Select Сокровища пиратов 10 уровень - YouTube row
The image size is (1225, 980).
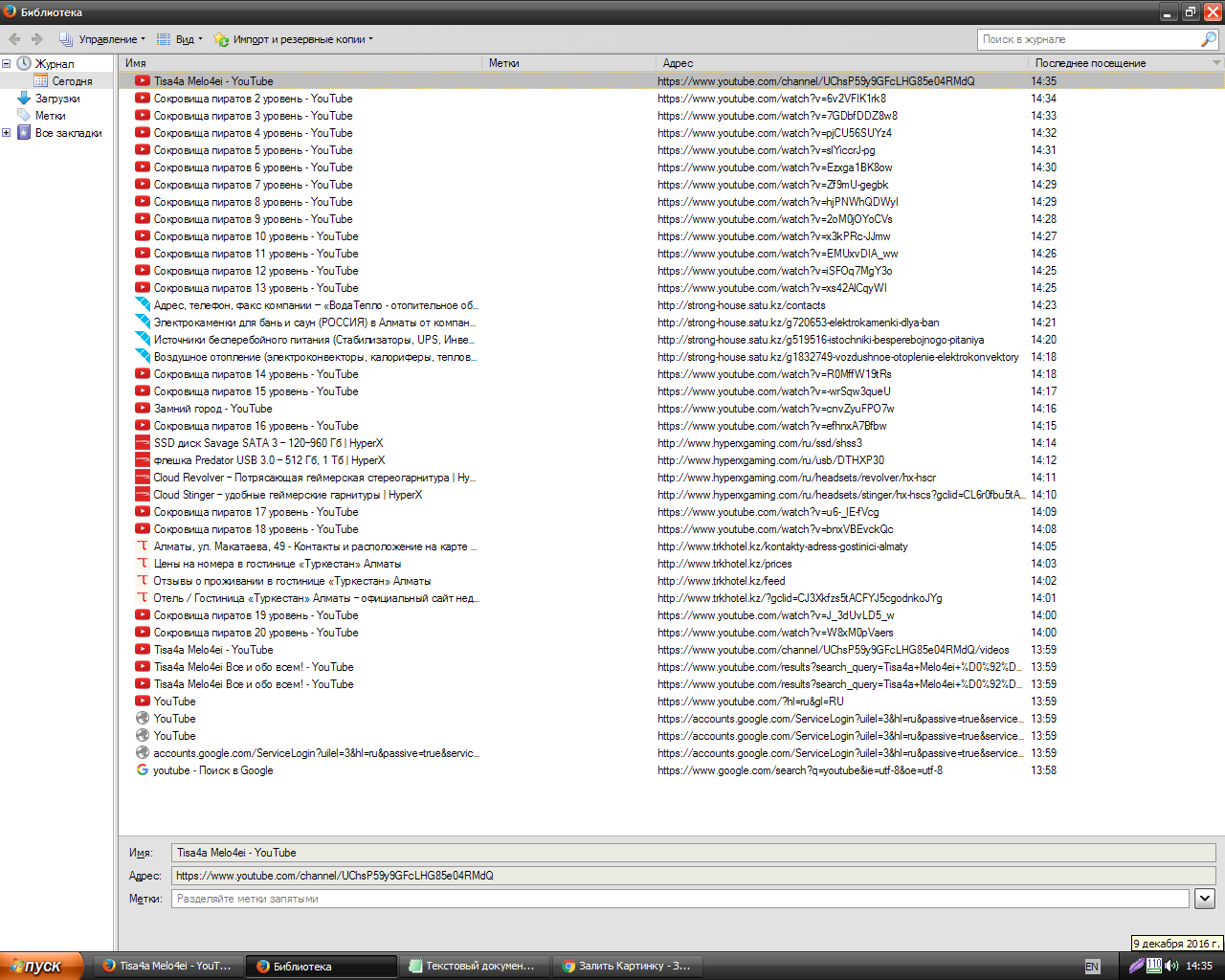(671, 236)
